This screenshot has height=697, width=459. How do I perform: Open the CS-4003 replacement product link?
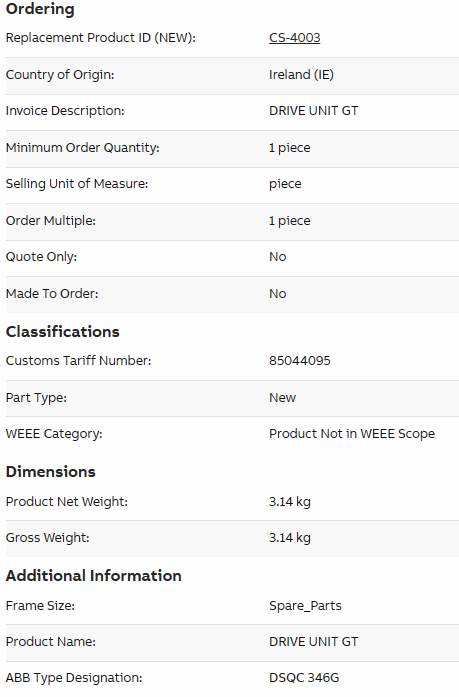click(294, 38)
